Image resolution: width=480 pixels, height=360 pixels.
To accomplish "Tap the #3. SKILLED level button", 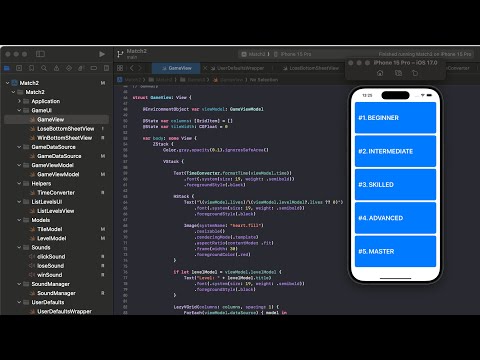I will [395, 185].
